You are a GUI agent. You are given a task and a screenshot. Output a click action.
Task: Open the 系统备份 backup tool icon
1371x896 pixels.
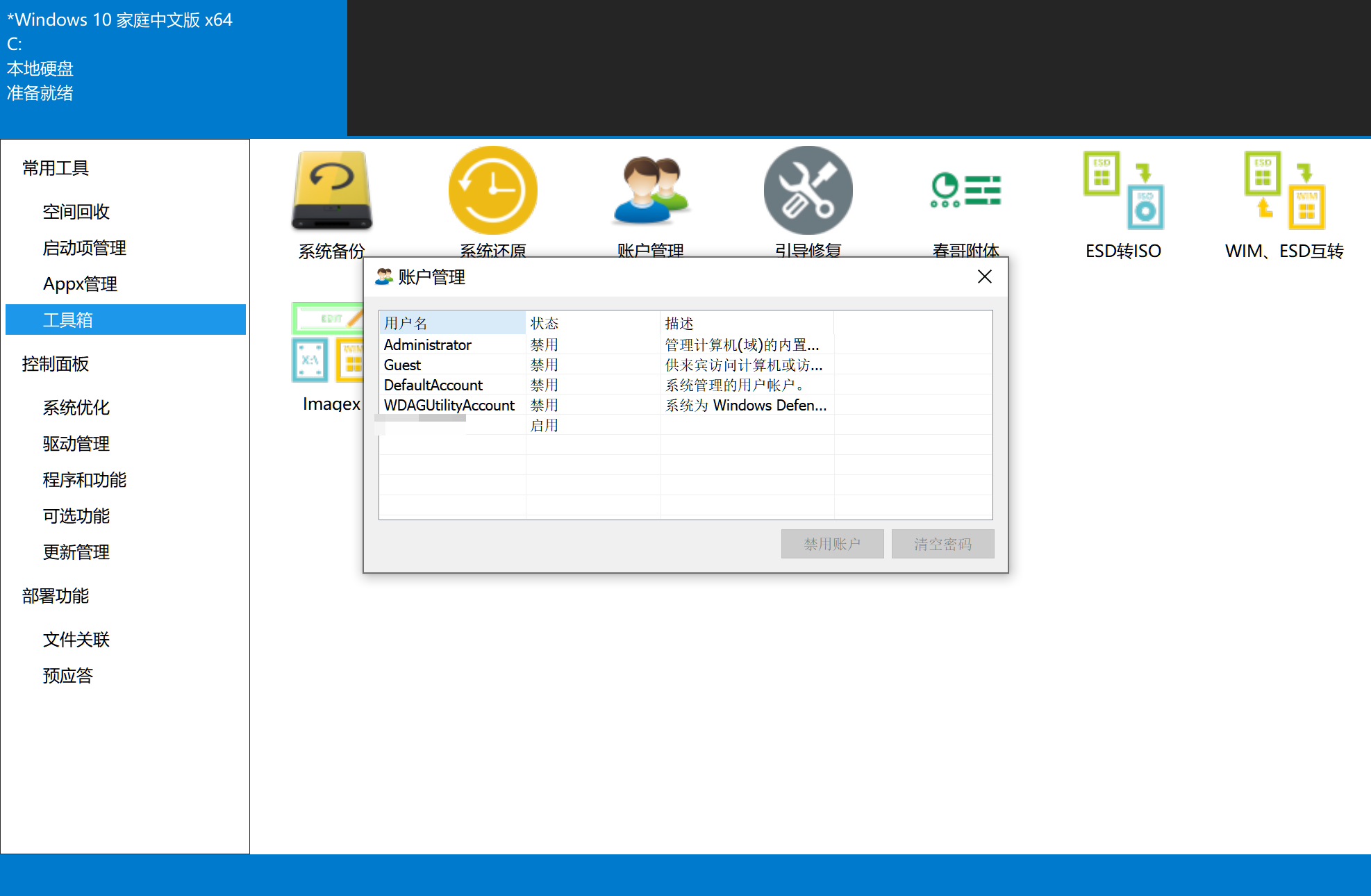click(x=332, y=191)
